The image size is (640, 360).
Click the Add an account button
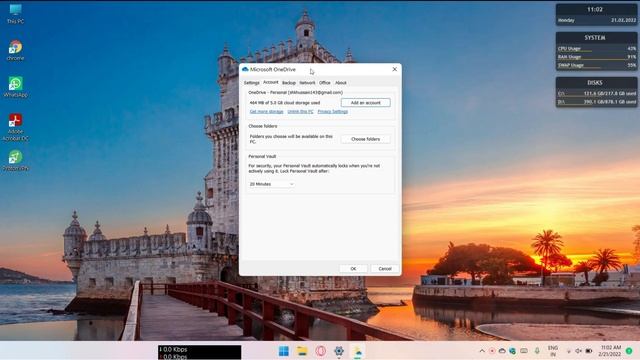click(x=365, y=102)
